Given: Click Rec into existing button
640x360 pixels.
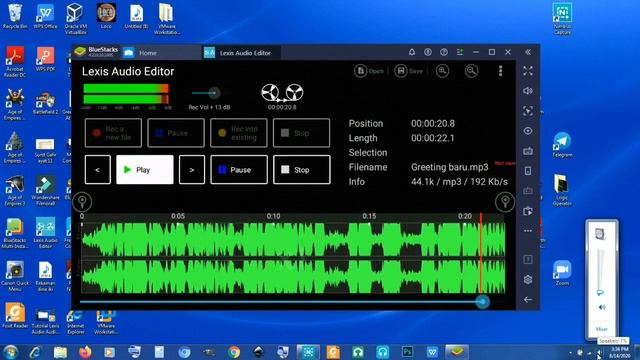Looking at the screenshot, I should coord(238,133).
